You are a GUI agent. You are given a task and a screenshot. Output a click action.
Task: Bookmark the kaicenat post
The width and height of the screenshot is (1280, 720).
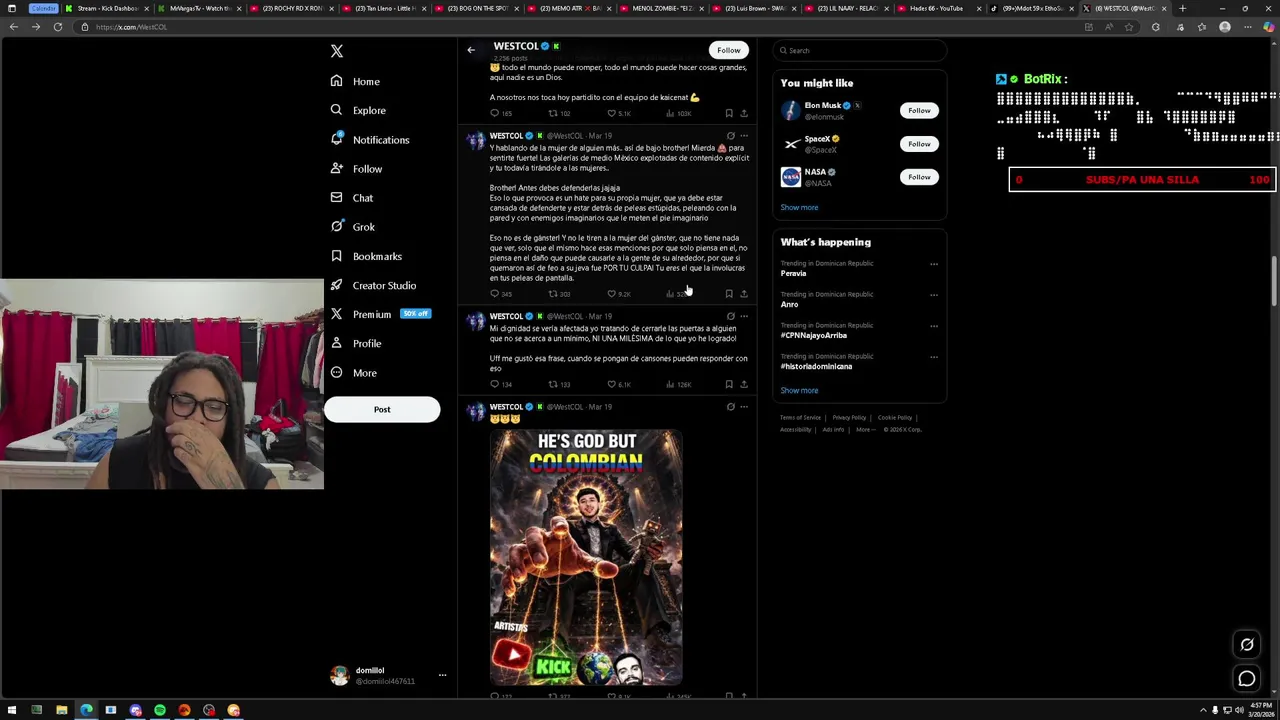pyautogui.click(x=729, y=113)
